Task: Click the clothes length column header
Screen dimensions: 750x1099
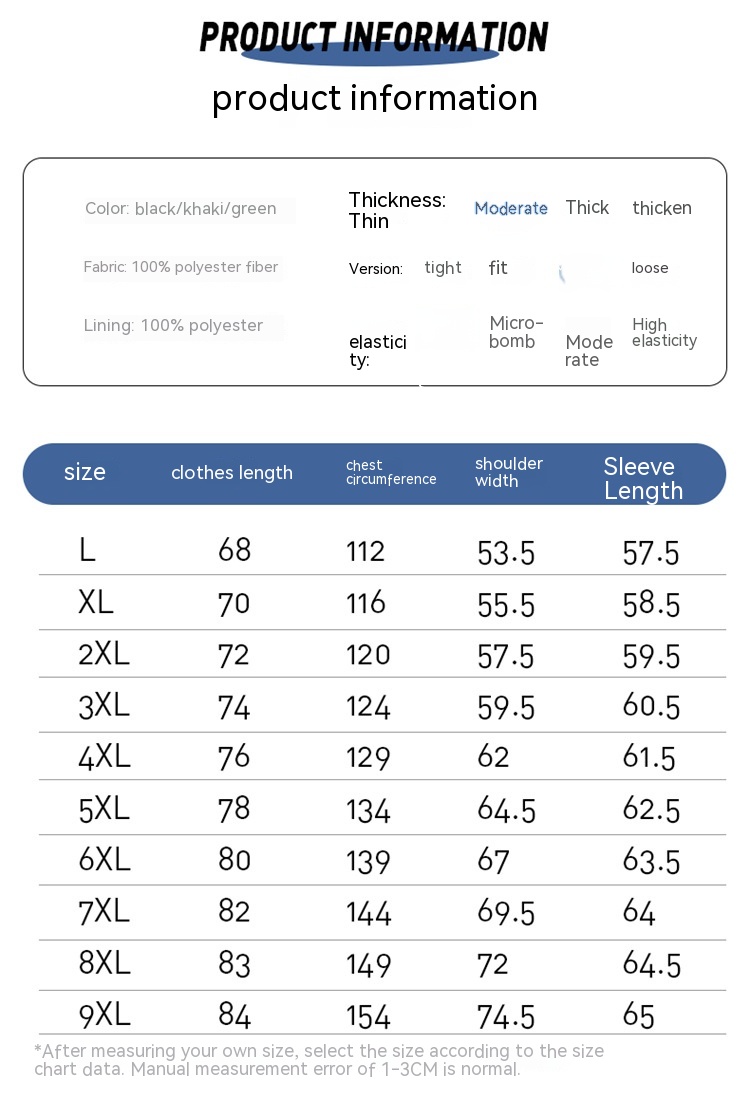Action: [x=232, y=473]
